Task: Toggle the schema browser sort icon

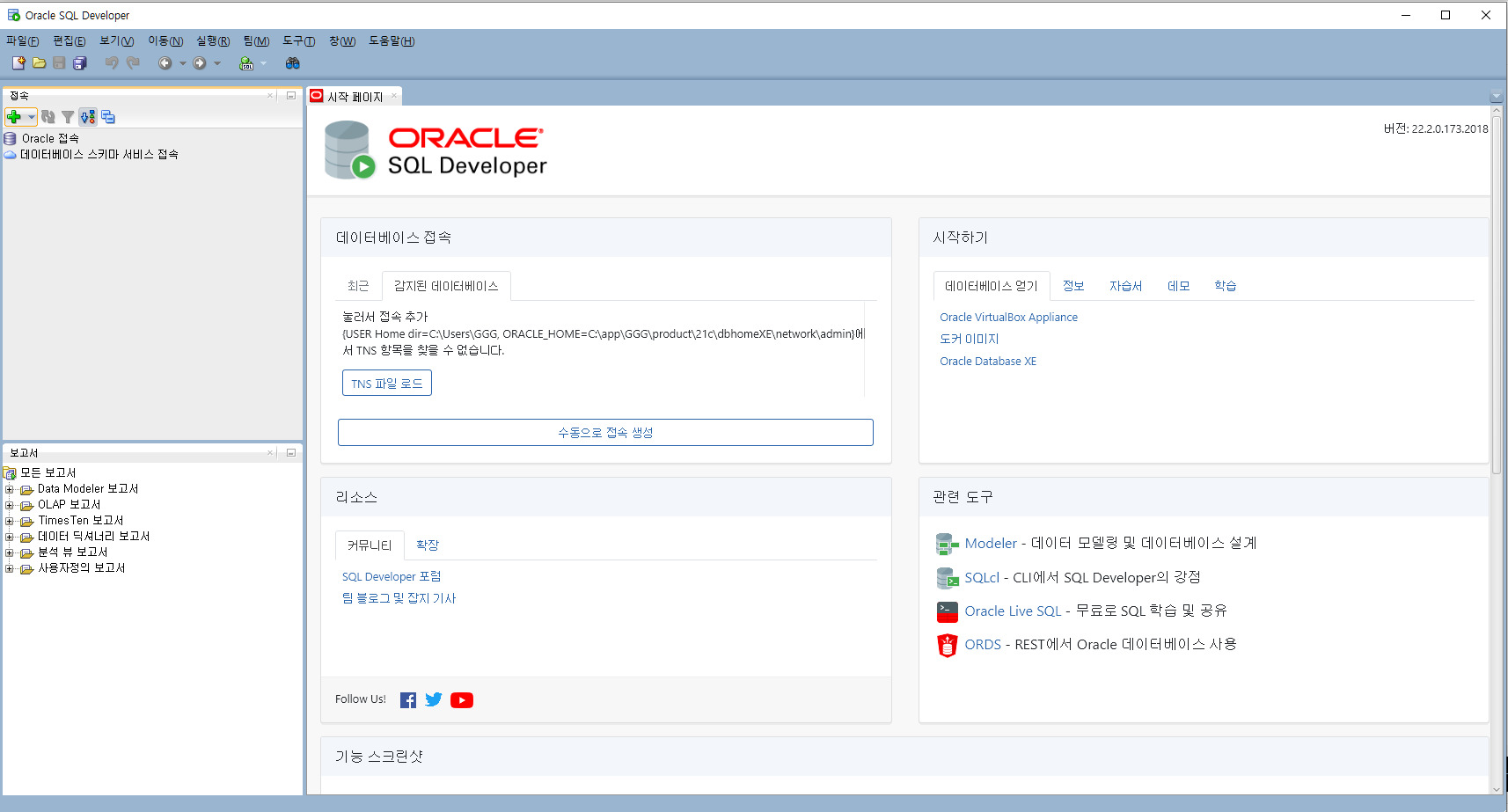Action: tap(88, 117)
